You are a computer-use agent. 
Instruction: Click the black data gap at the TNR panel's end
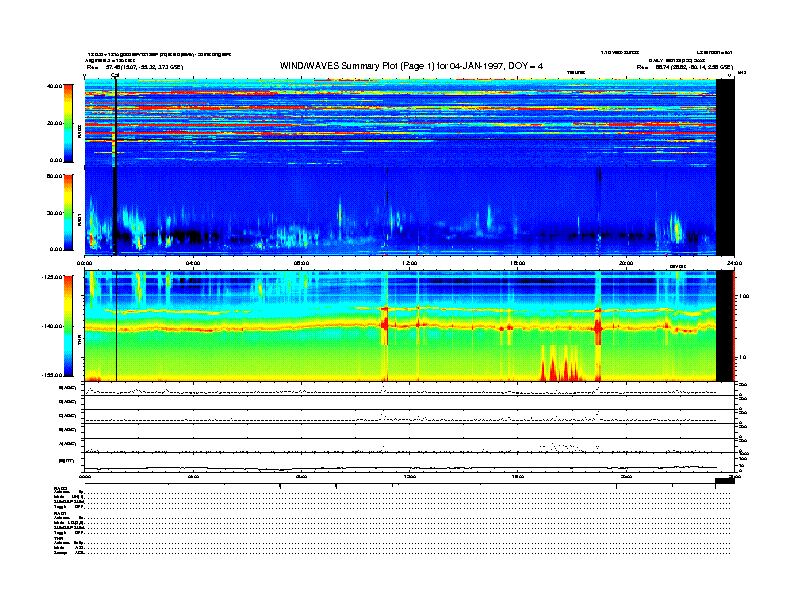[x=725, y=326]
